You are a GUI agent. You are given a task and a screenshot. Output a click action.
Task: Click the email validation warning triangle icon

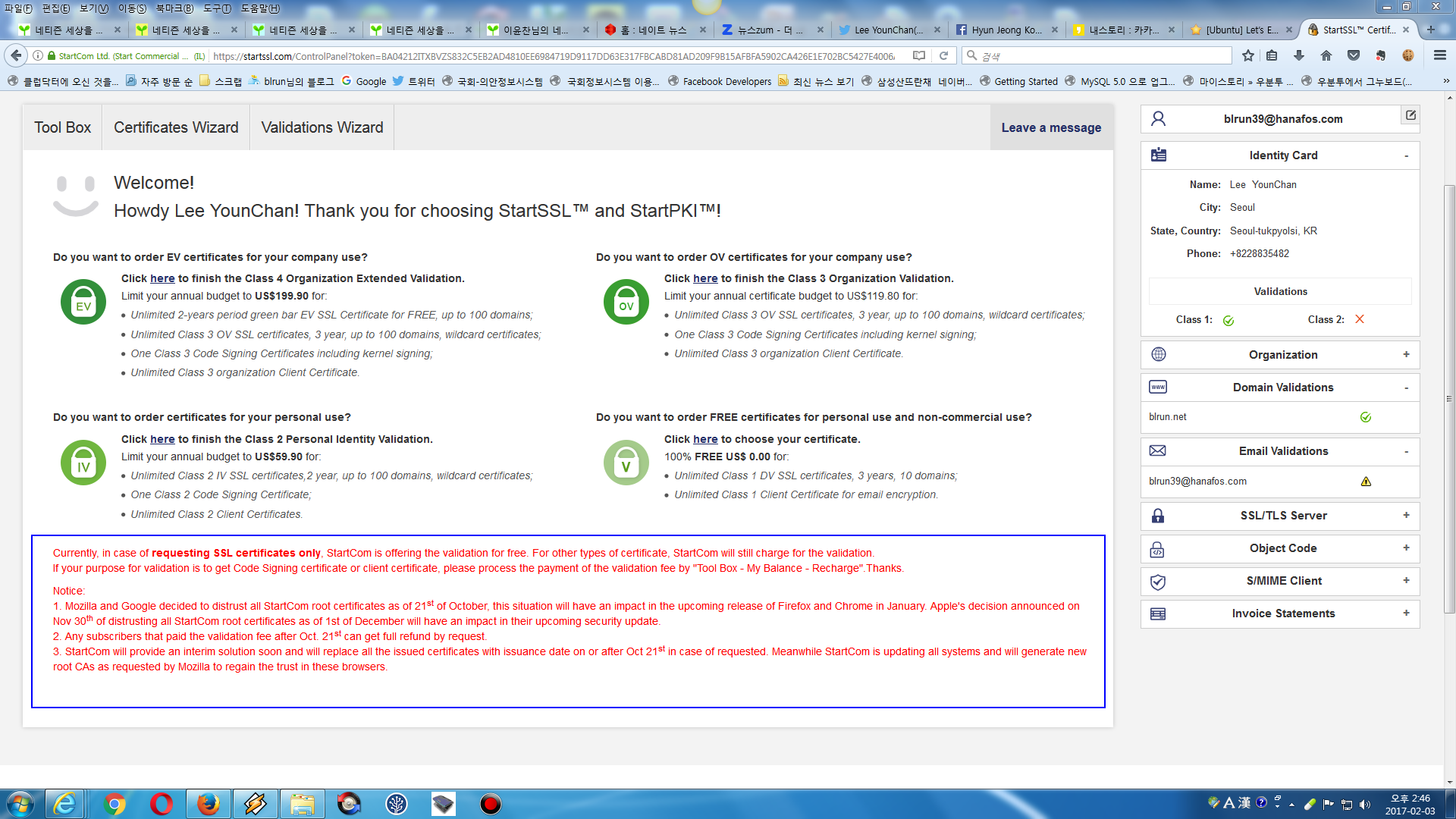[x=1366, y=482]
